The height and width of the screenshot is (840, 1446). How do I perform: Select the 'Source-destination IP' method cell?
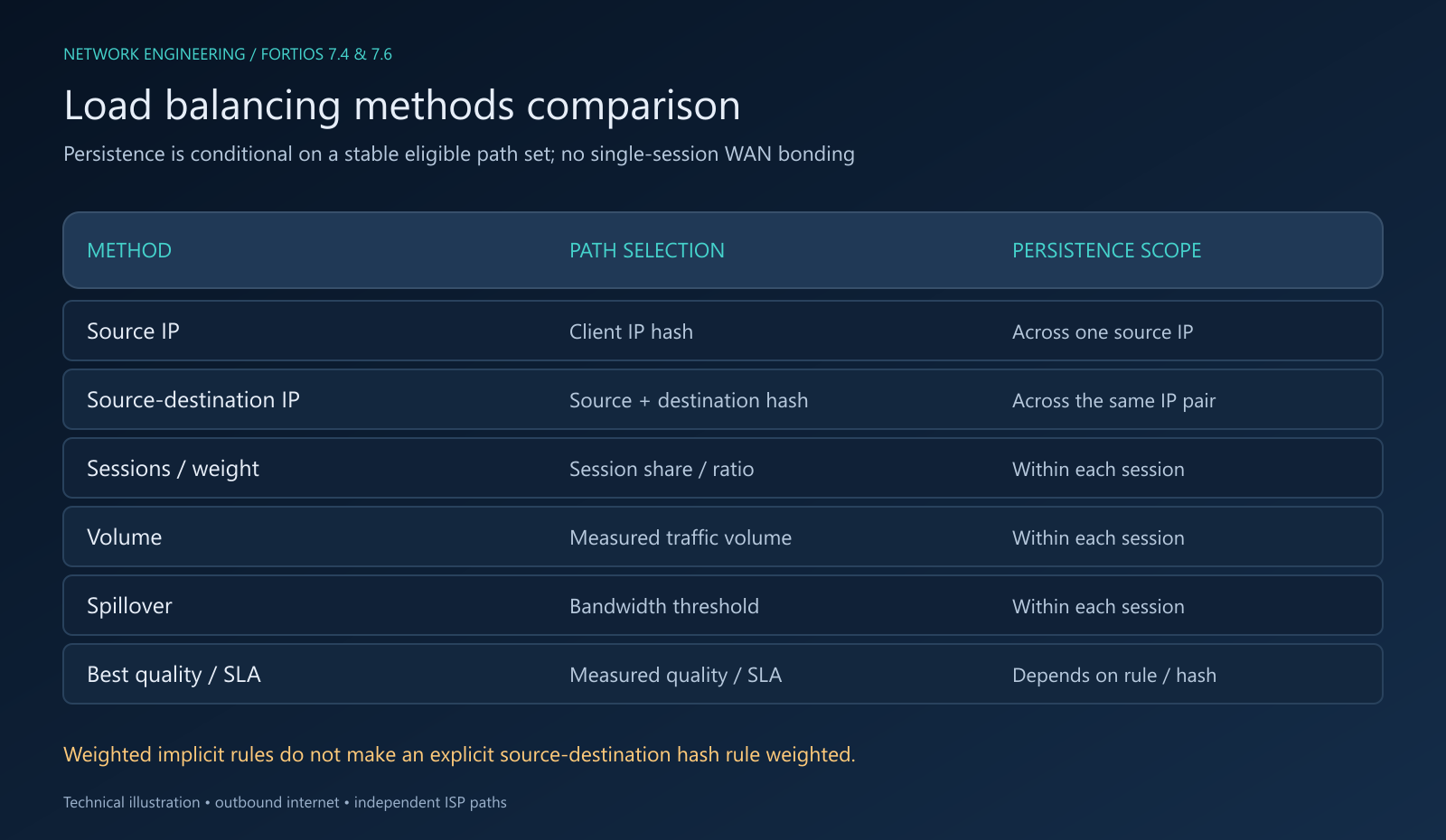pyautogui.click(x=193, y=400)
